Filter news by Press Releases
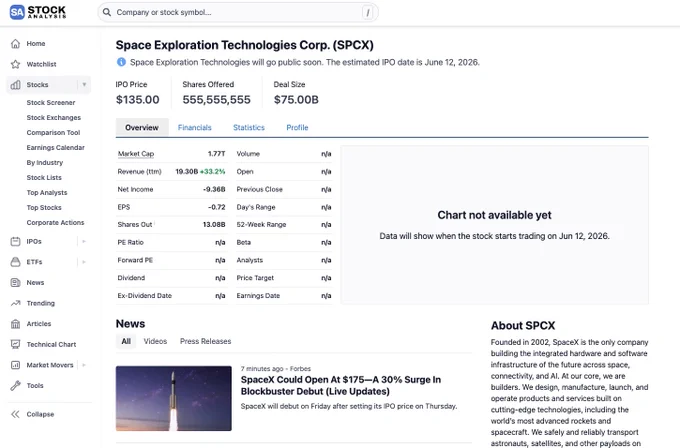The width and height of the screenshot is (680, 448). click(206, 341)
